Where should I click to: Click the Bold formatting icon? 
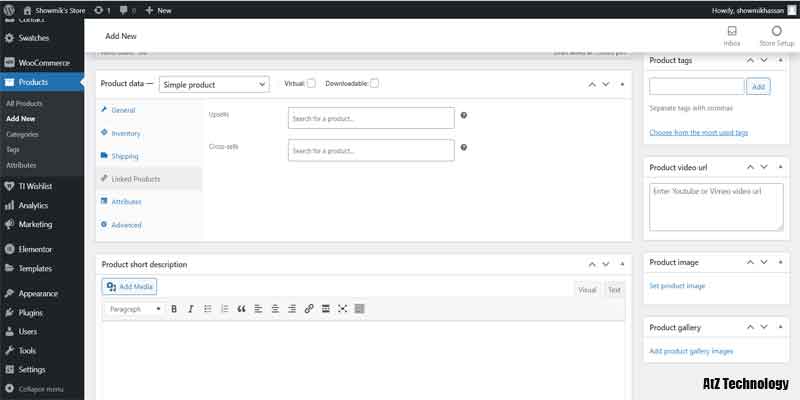pyautogui.click(x=174, y=309)
